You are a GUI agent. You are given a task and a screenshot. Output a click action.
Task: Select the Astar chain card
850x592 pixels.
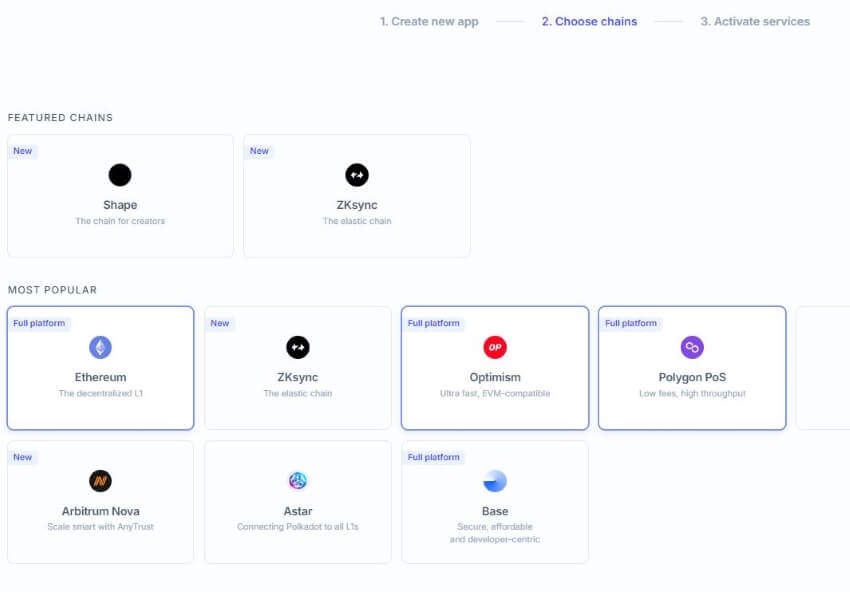[297, 500]
